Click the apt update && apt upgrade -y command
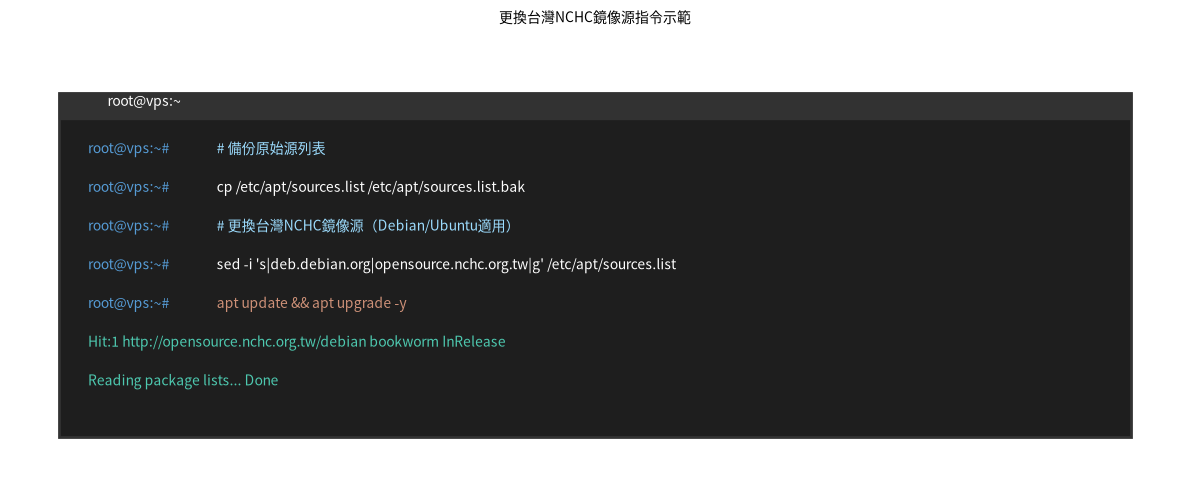The height and width of the screenshot is (490, 1190). click(x=312, y=303)
